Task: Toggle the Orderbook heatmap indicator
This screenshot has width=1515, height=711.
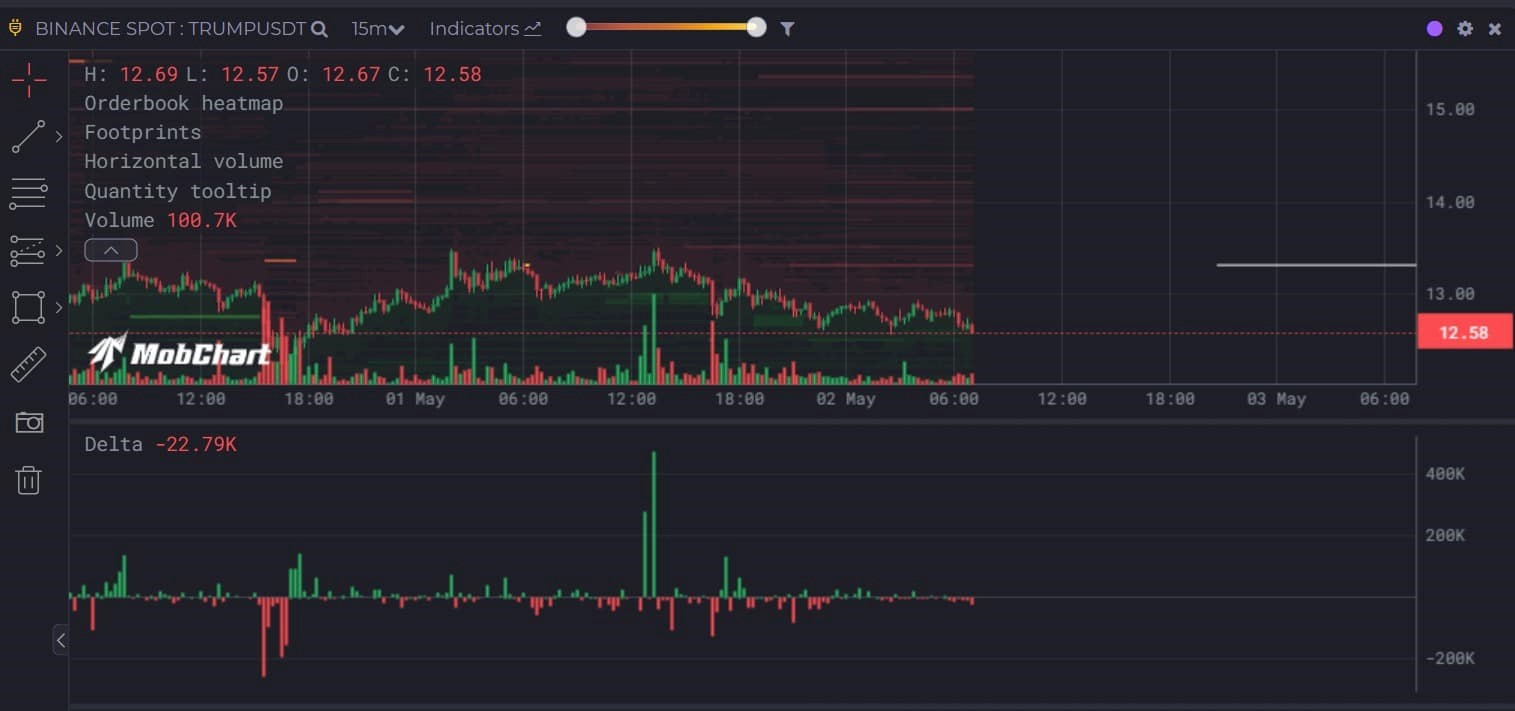Action: click(183, 103)
